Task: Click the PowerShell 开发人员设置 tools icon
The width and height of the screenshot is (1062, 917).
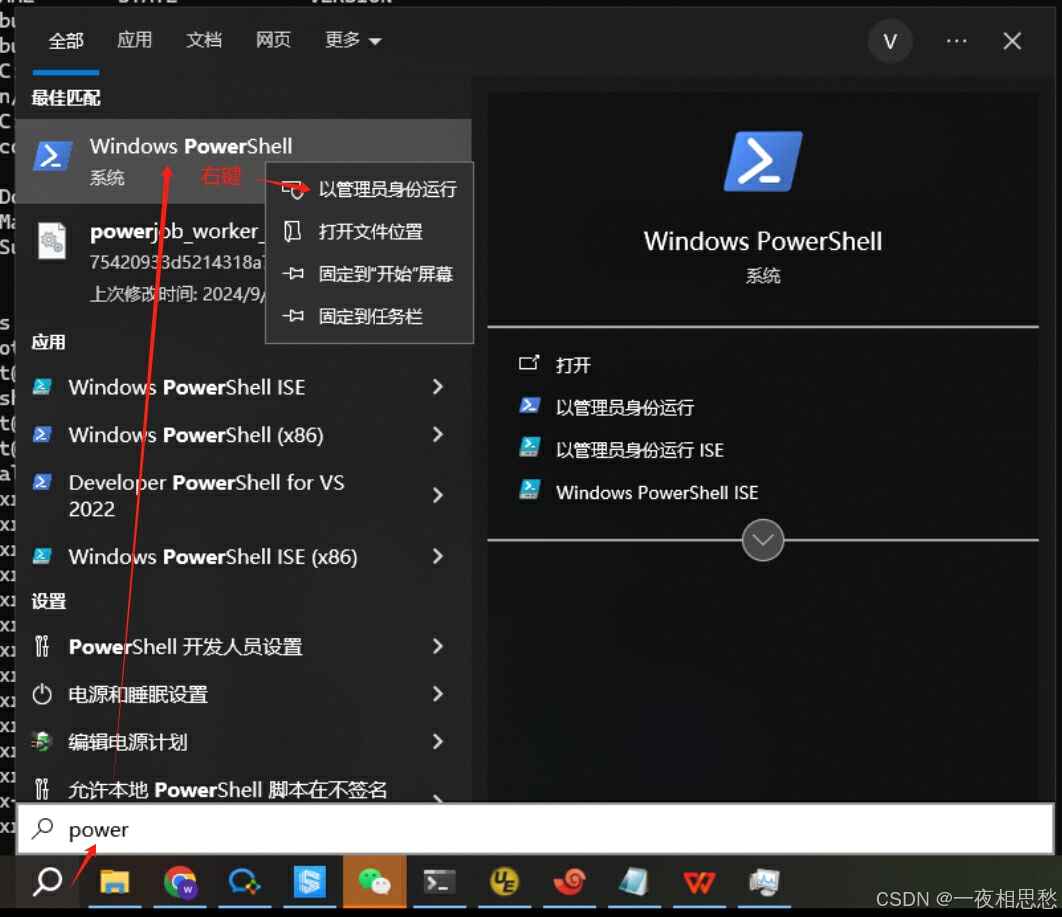Action: pos(42,647)
